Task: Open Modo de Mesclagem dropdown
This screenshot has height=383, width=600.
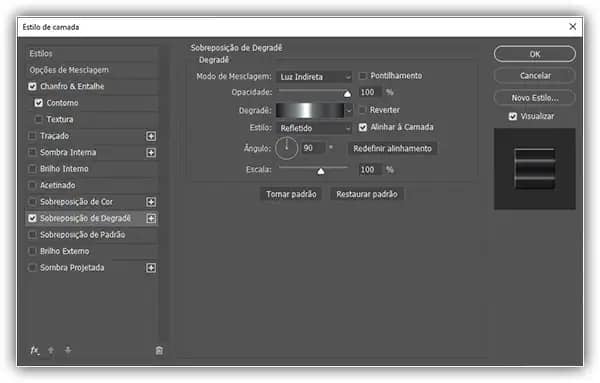Action: [314, 77]
